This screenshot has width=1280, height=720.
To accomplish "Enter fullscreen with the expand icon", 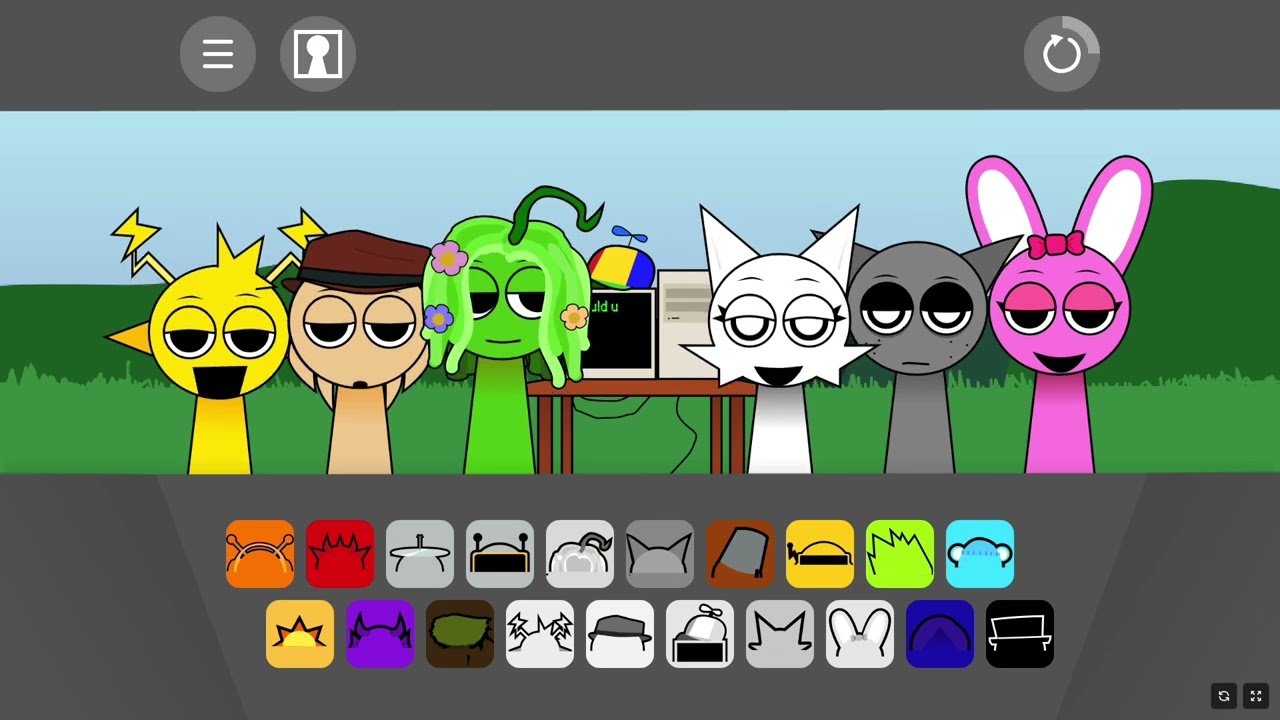I will click(x=1256, y=696).
